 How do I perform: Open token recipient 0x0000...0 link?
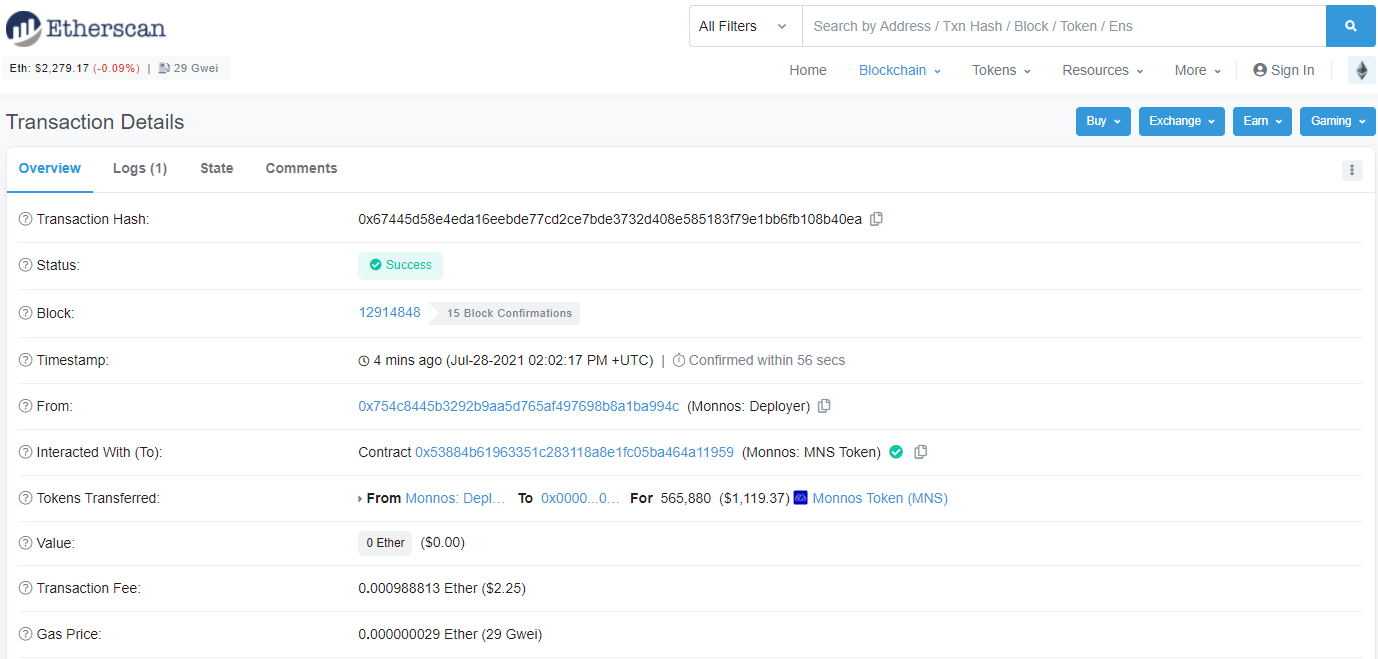[x=580, y=498]
